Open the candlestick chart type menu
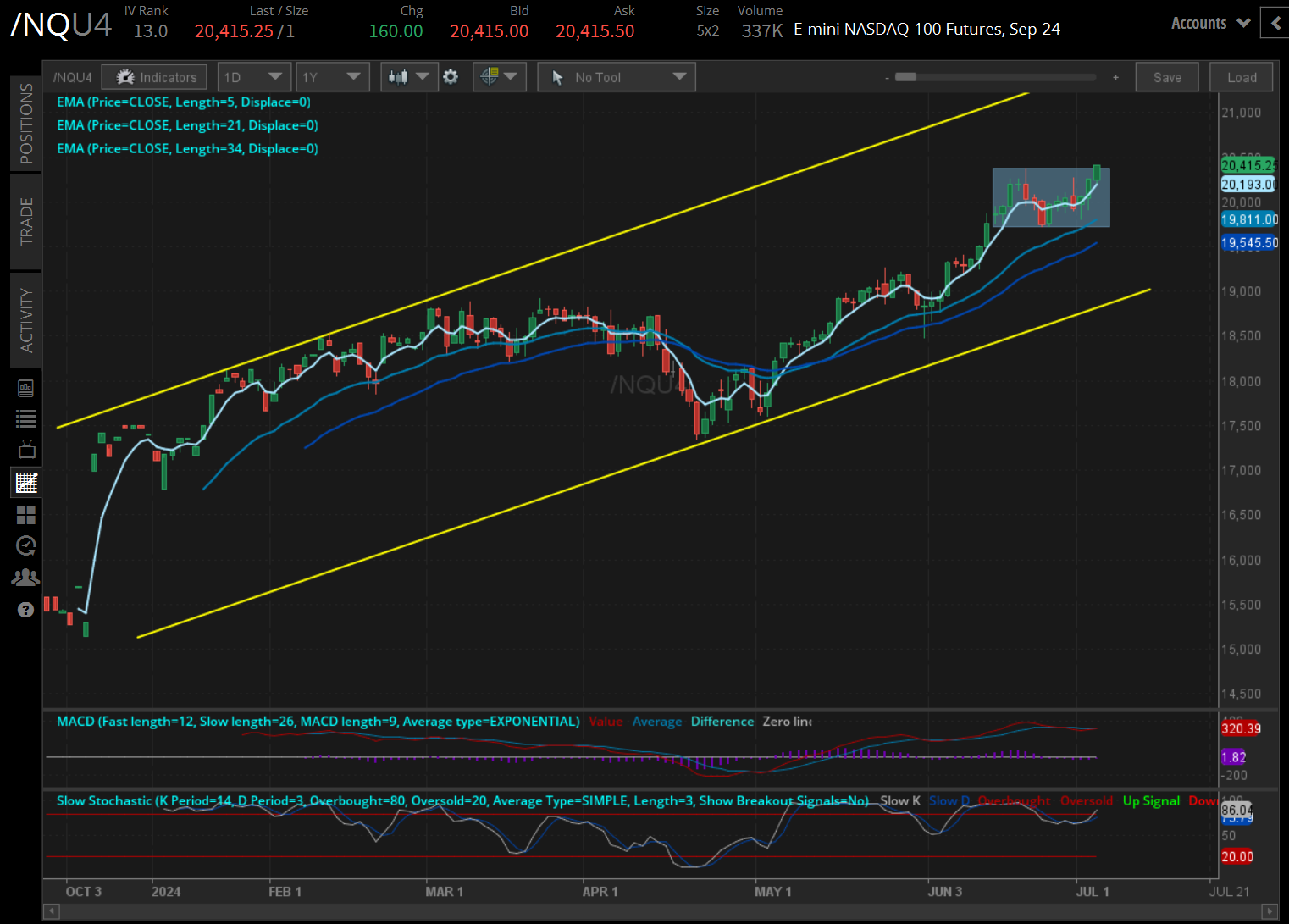This screenshot has width=1289, height=924. point(409,77)
